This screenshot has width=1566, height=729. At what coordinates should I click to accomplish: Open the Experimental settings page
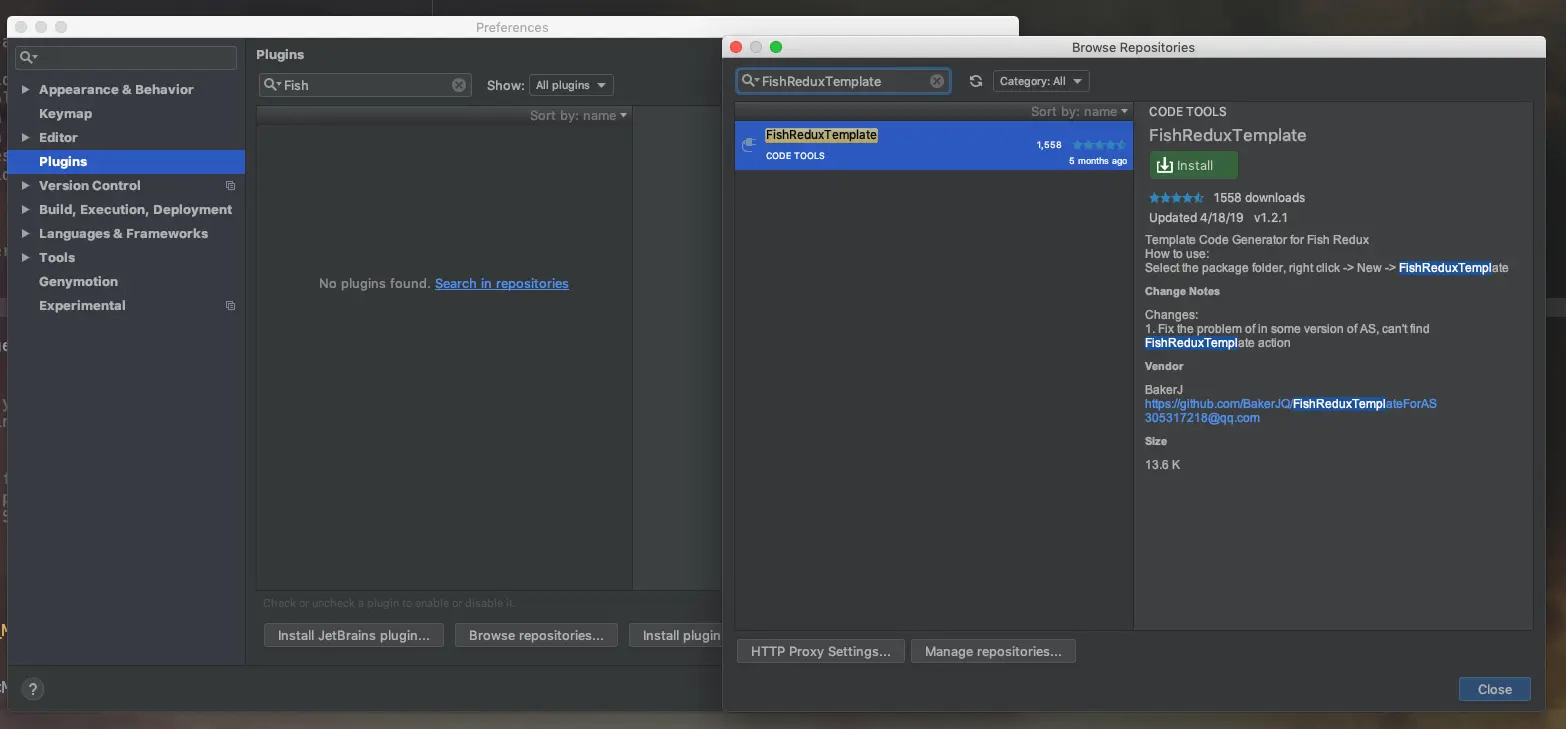click(x=82, y=306)
